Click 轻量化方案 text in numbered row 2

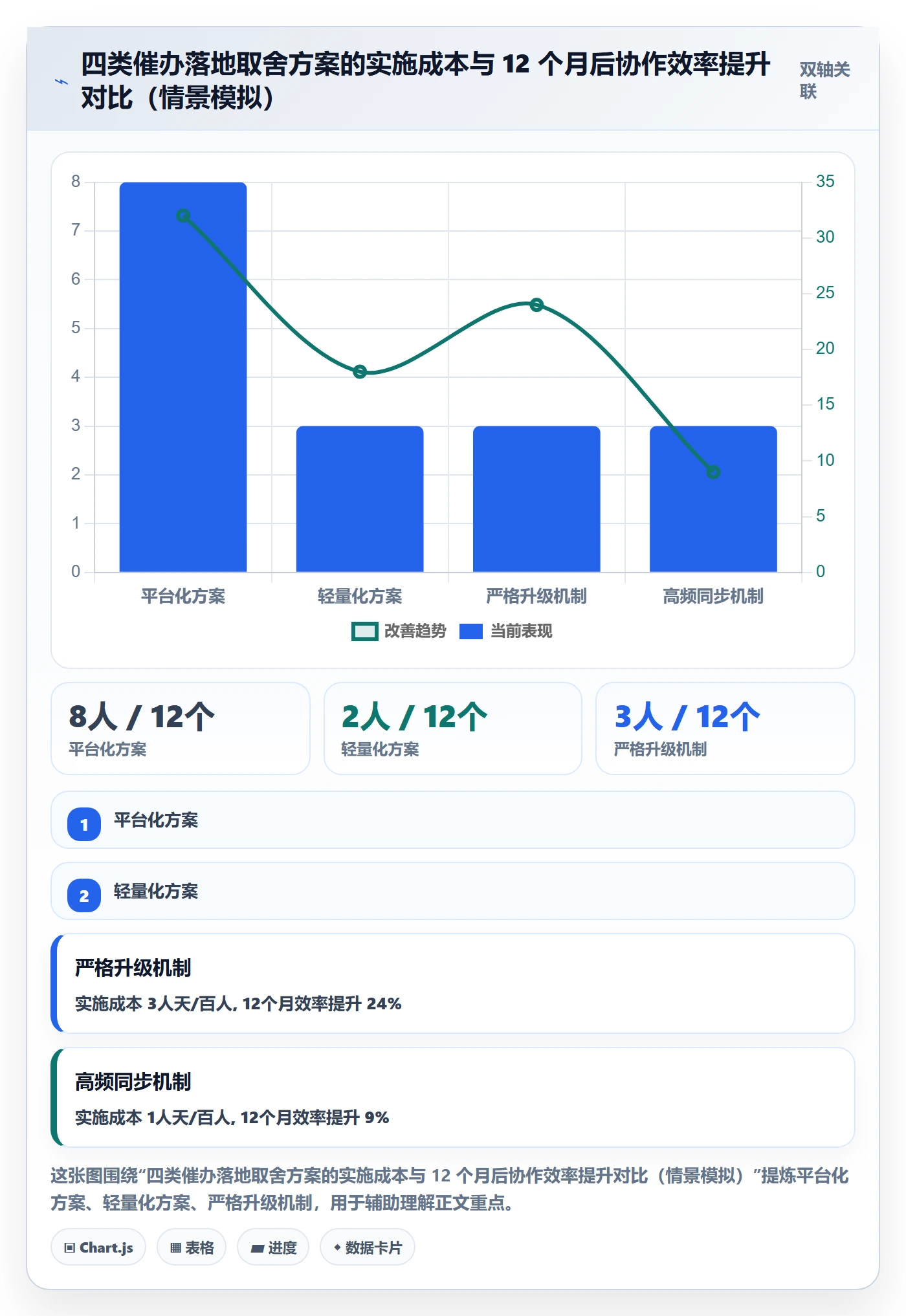(156, 892)
